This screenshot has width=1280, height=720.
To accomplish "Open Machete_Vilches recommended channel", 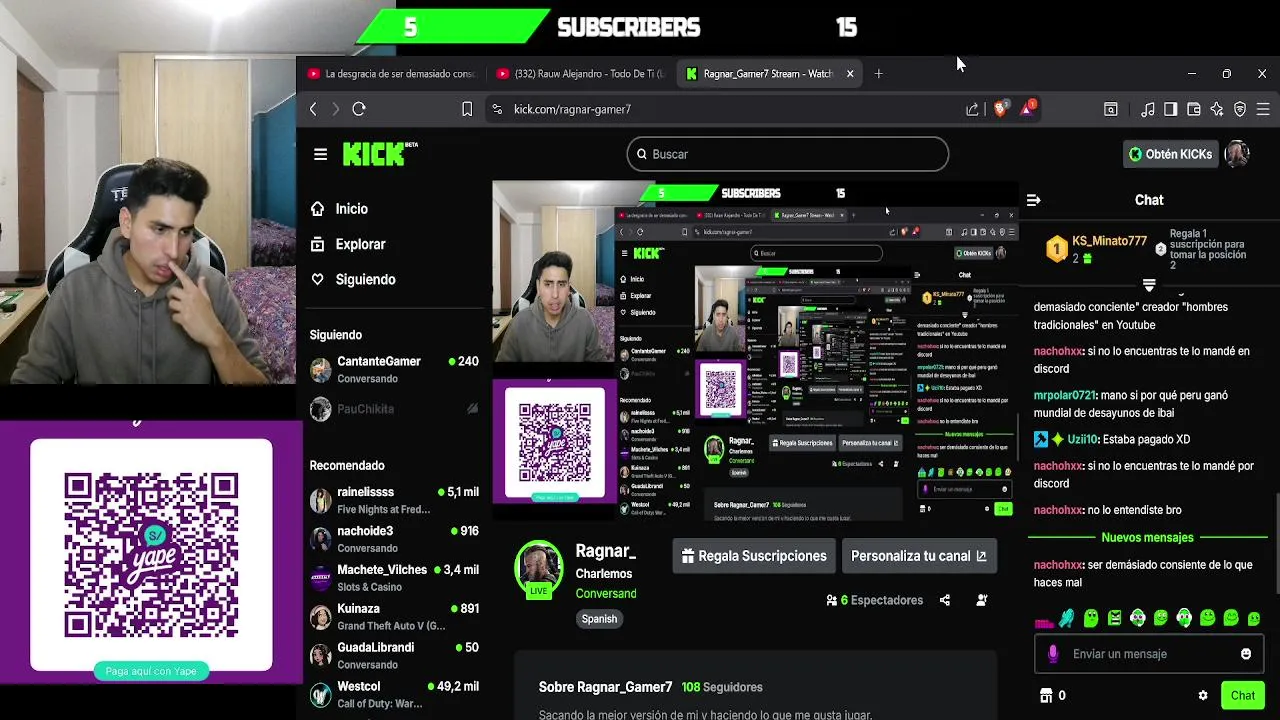I will [394, 578].
